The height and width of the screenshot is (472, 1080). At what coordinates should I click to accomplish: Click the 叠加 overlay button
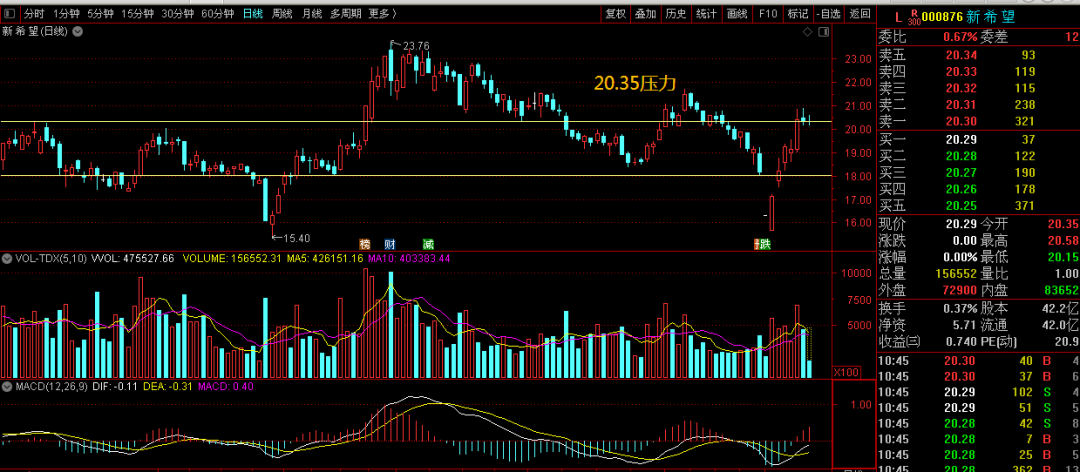click(x=645, y=14)
